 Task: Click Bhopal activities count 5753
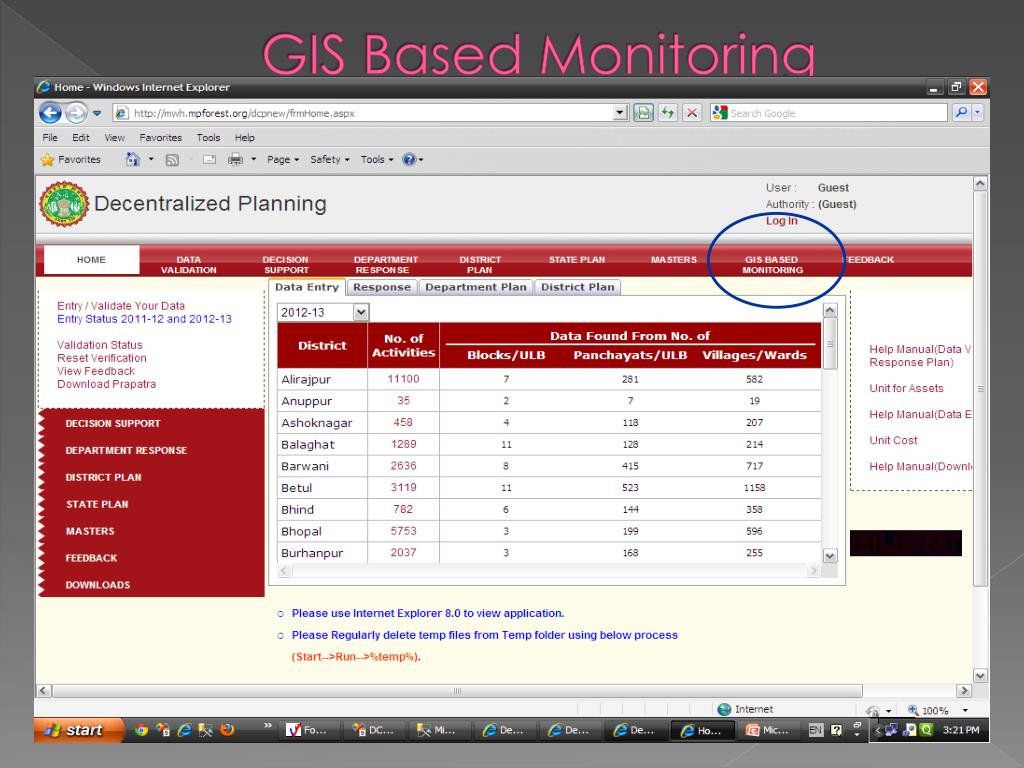click(404, 531)
